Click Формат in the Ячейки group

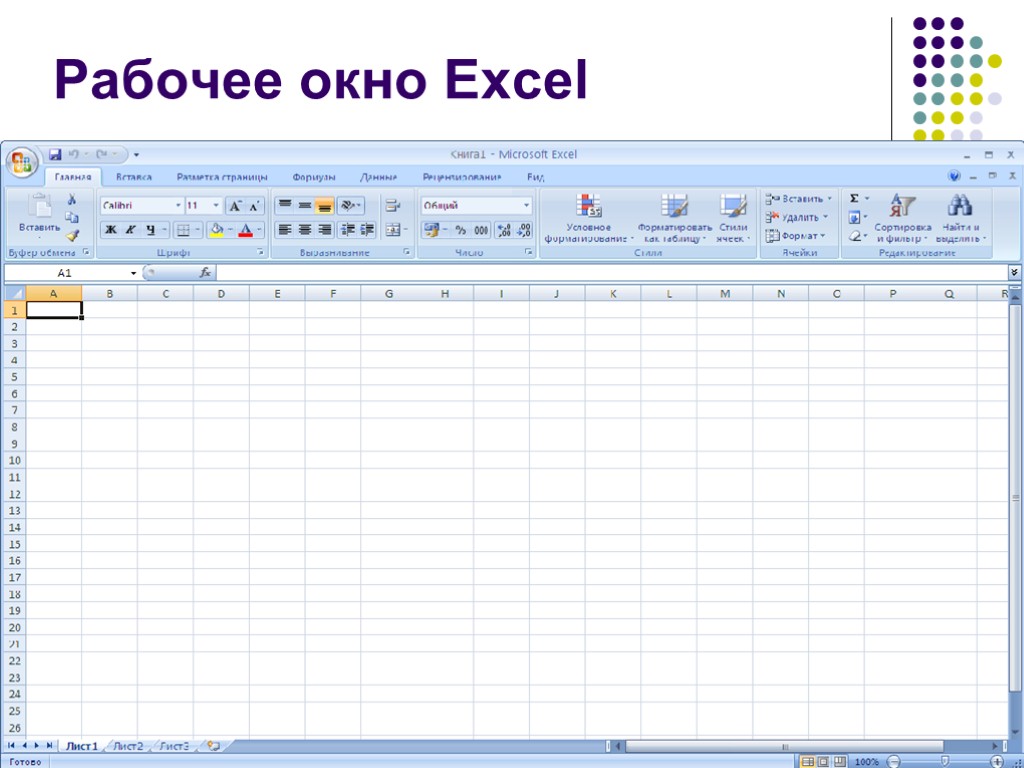[795, 236]
